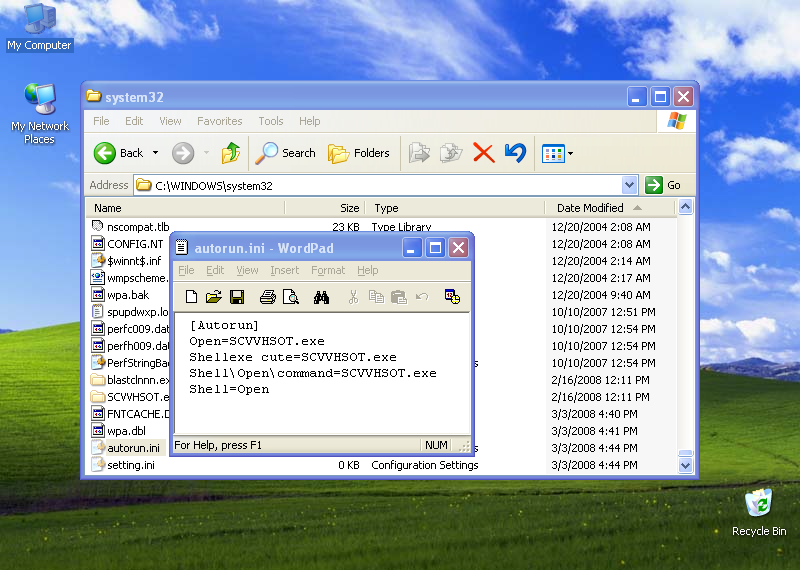
Task: Click the Find binoculars icon in WordPad
Action: tap(321, 297)
